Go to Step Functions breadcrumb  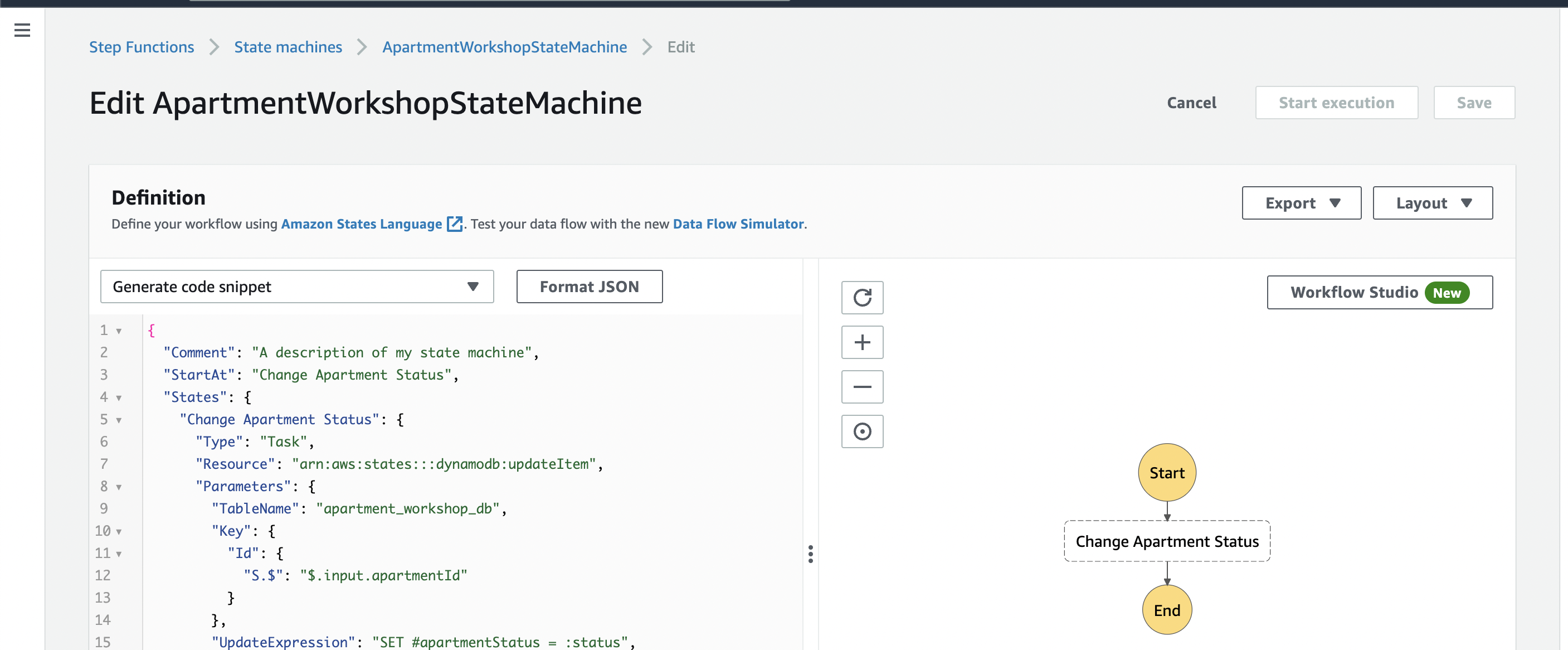pyautogui.click(x=141, y=47)
